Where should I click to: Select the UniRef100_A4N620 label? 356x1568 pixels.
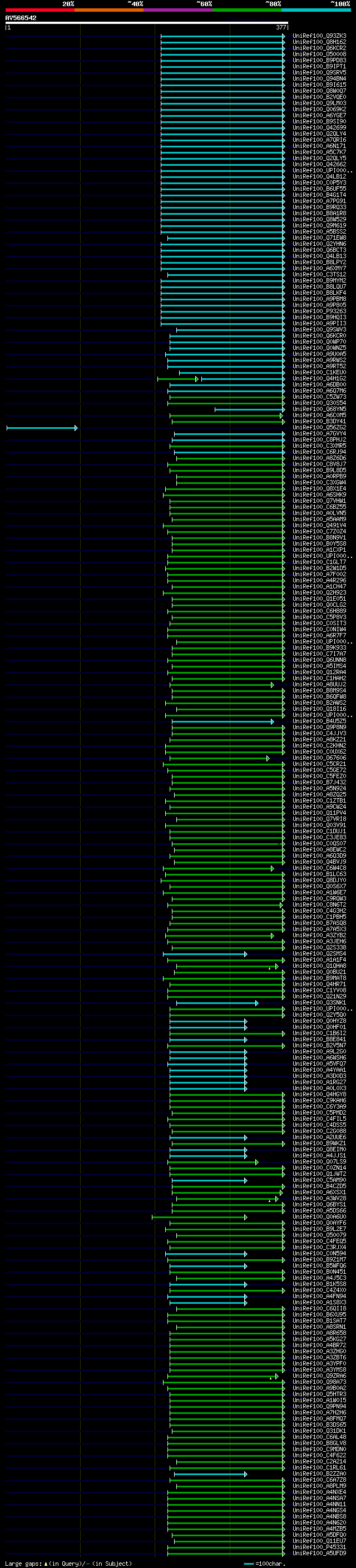[x=319, y=1522]
